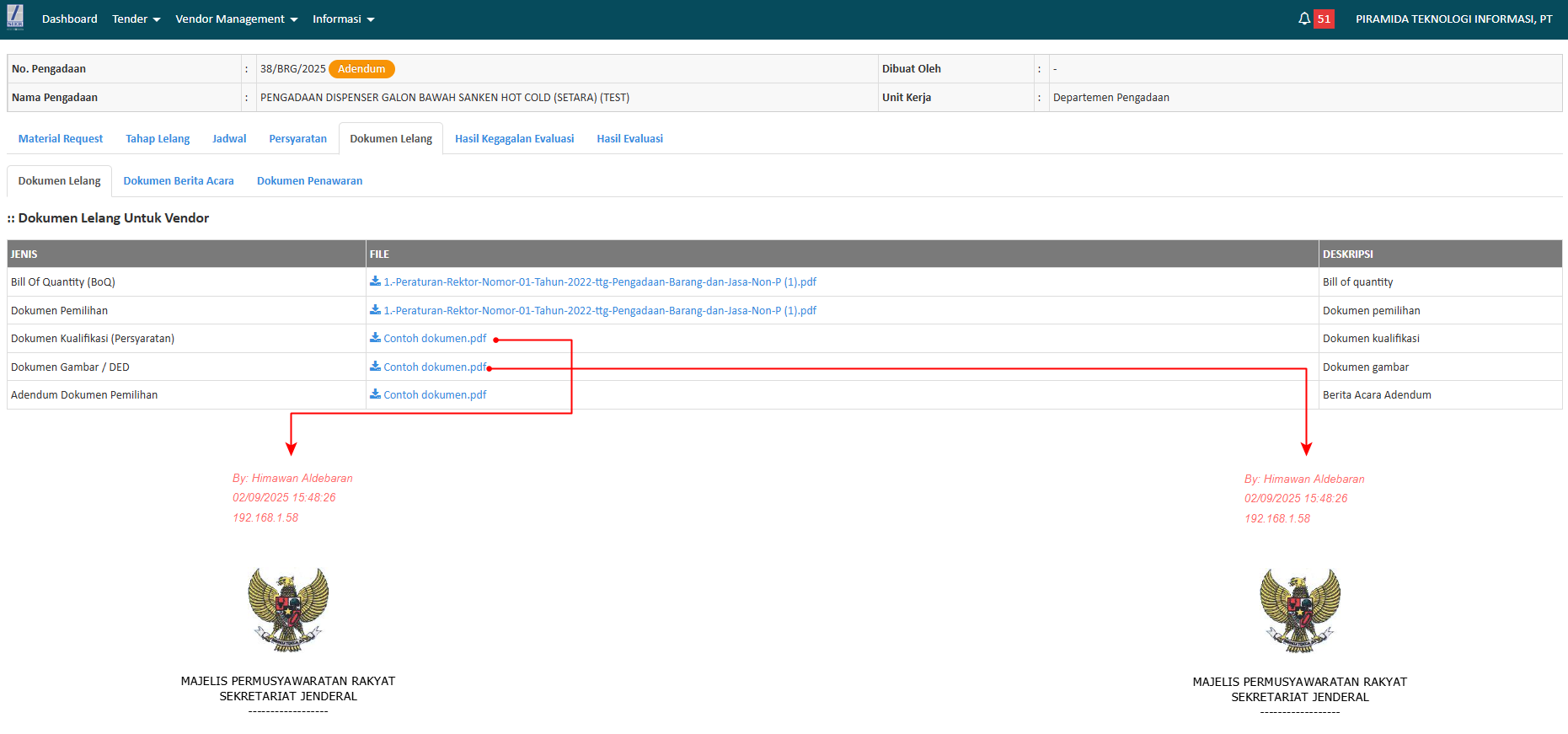Select the Dokumen Berita Acara sub-tab
Screen dimensions: 1568x734
click(x=179, y=181)
